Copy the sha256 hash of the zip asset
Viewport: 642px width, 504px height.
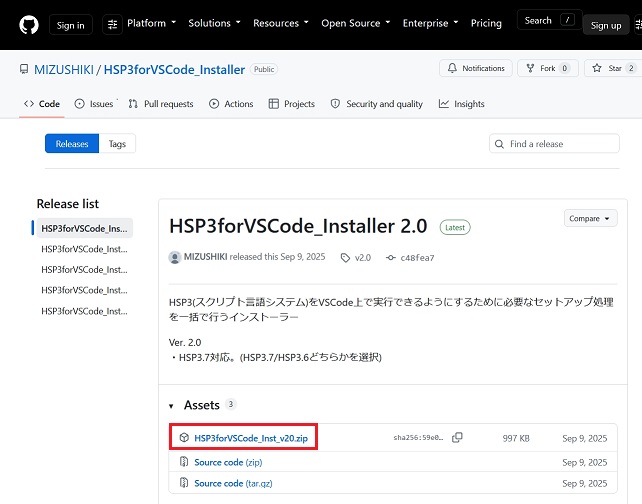pos(457,438)
